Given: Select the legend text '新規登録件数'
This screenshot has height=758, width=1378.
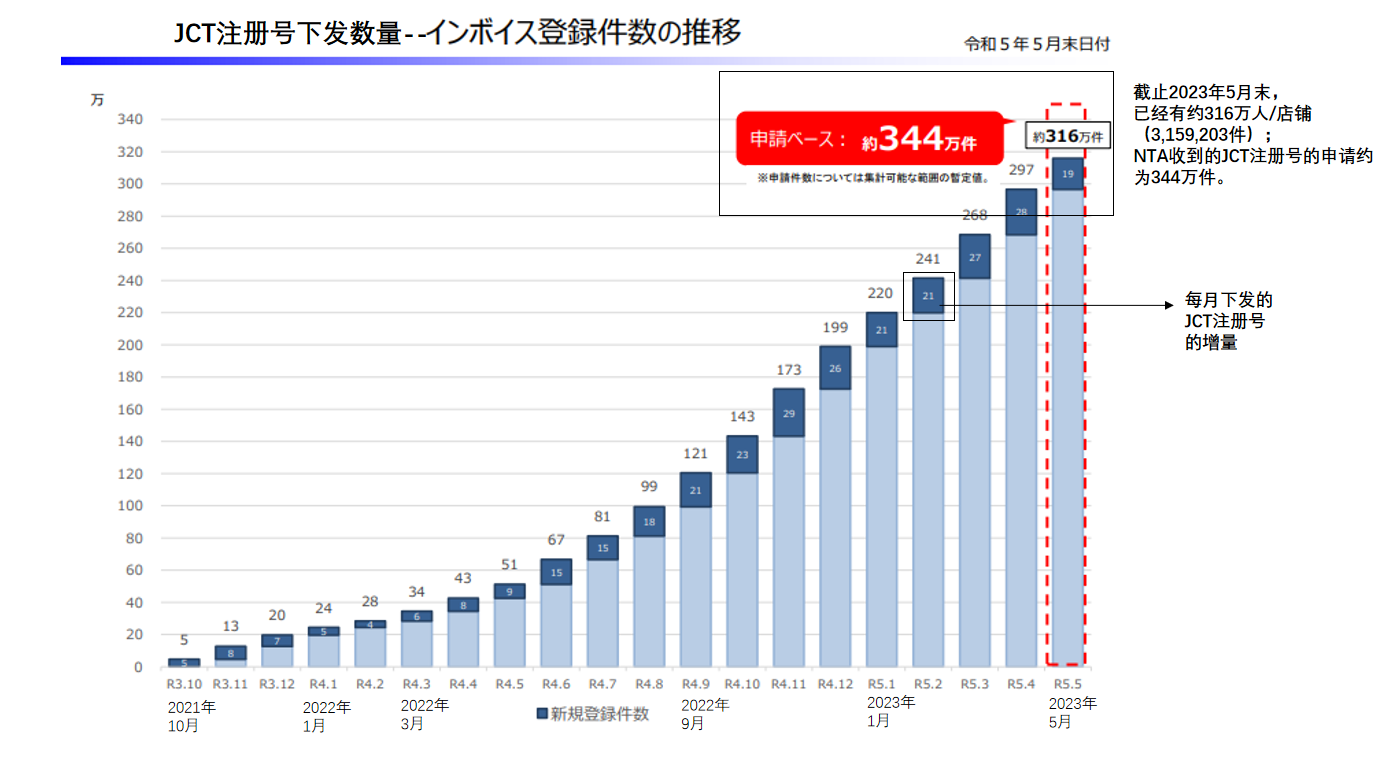Looking at the screenshot, I should pos(600,714).
